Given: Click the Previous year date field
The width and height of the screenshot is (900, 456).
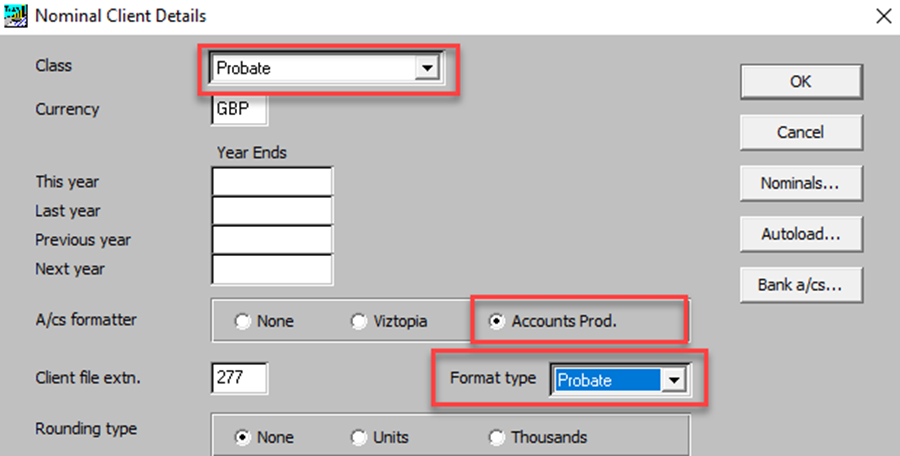Looking at the screenshot, I should 272,239.
